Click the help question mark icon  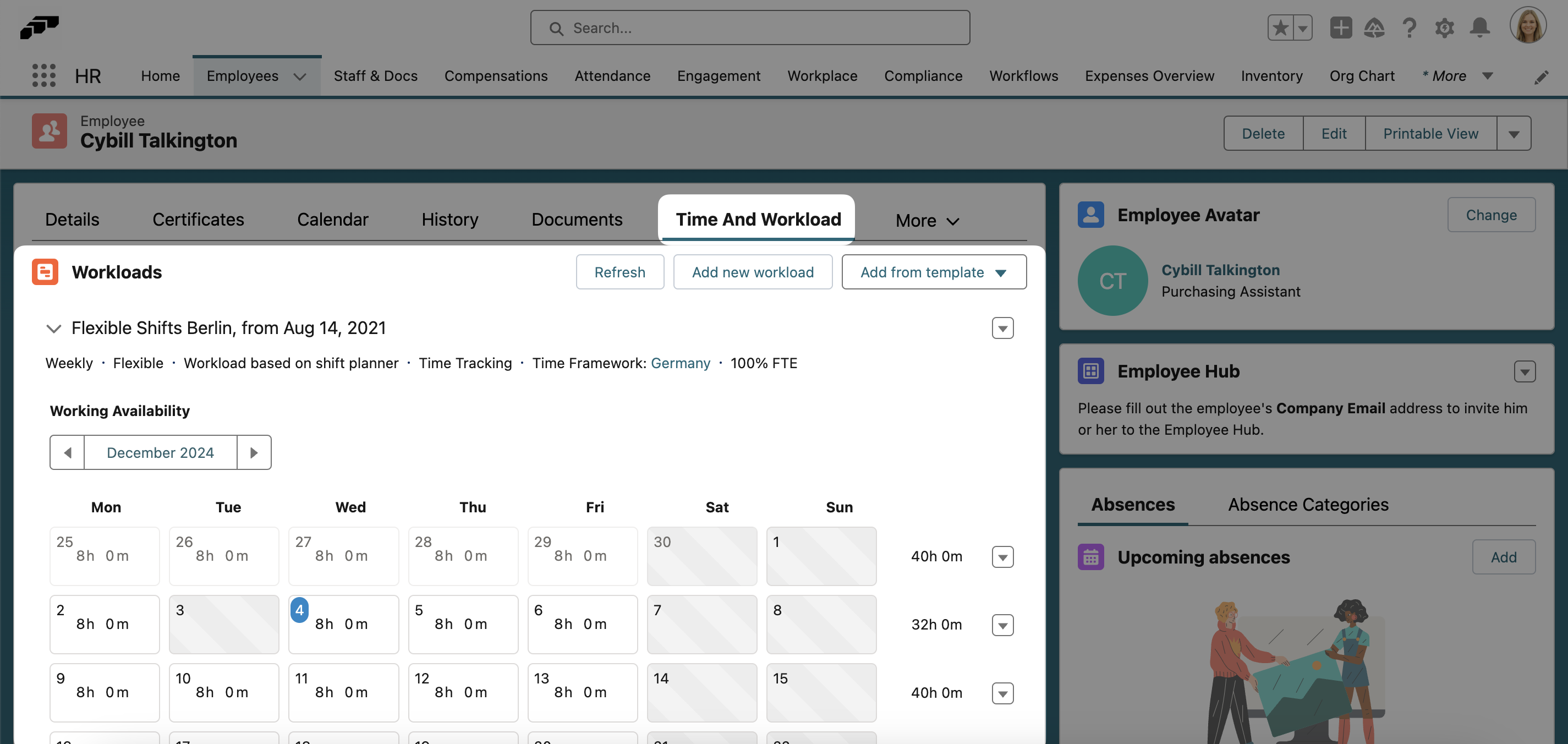coord(1409,28)
